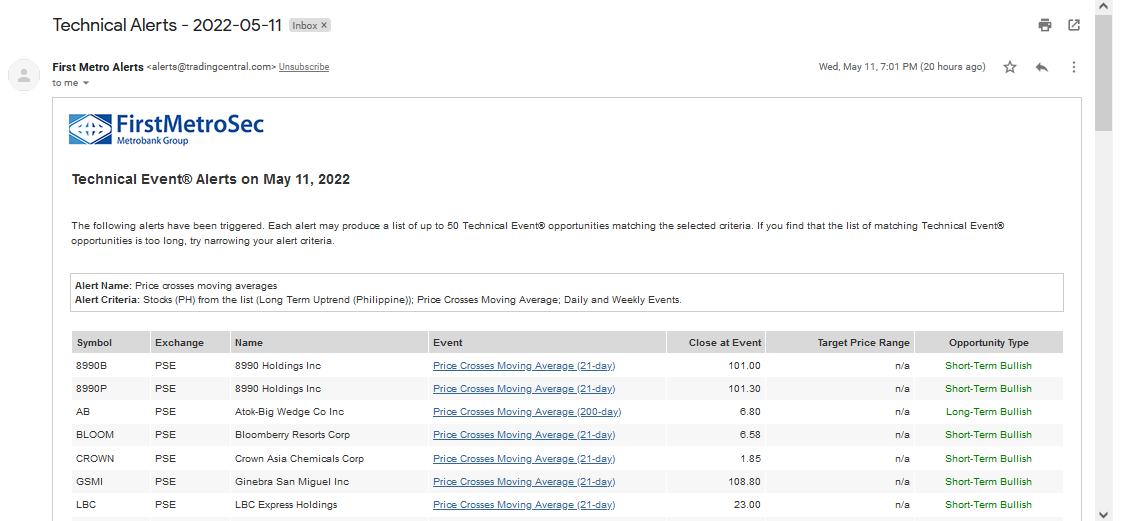Click symbol cell 'BLOOM'
Screen dimensions: 1121x521
[95, 435]
